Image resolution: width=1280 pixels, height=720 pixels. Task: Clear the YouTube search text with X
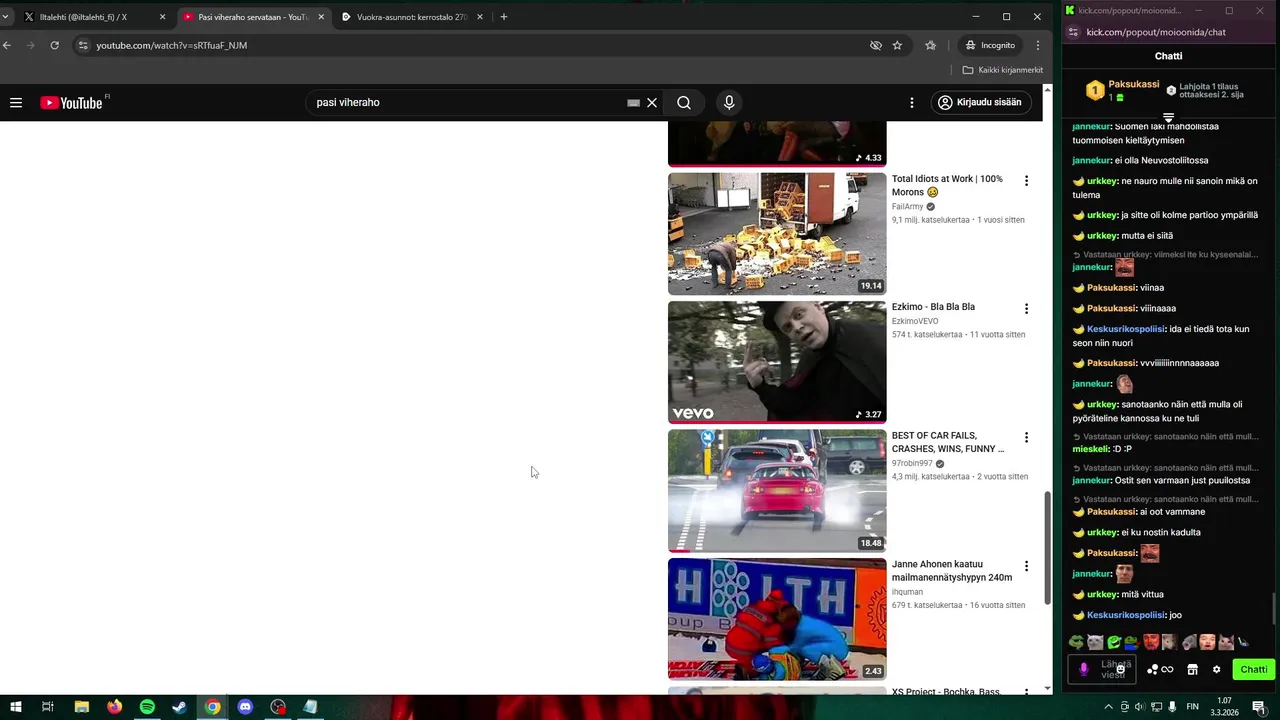tap(652, 102)
